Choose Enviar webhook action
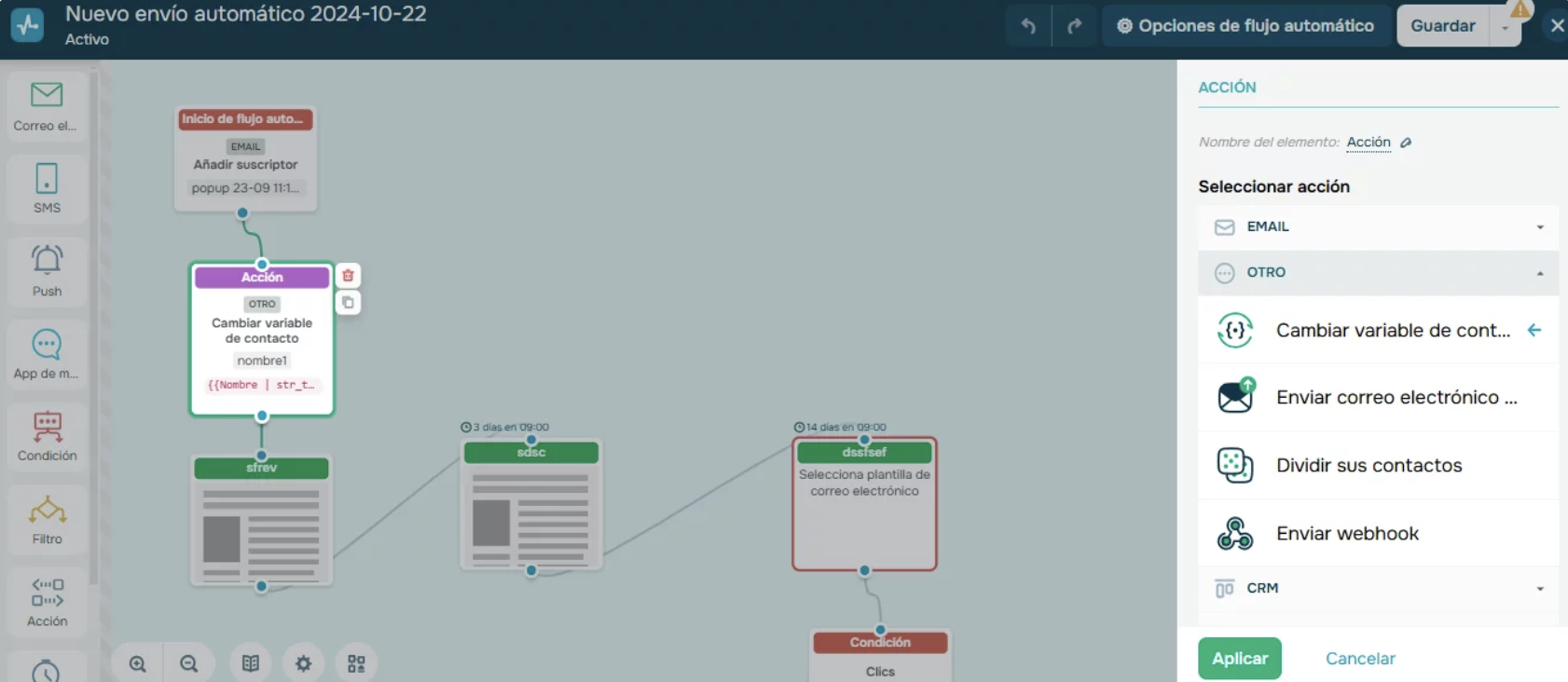The width and height of the screenshot is (1568, 682). pos(1347,533)
